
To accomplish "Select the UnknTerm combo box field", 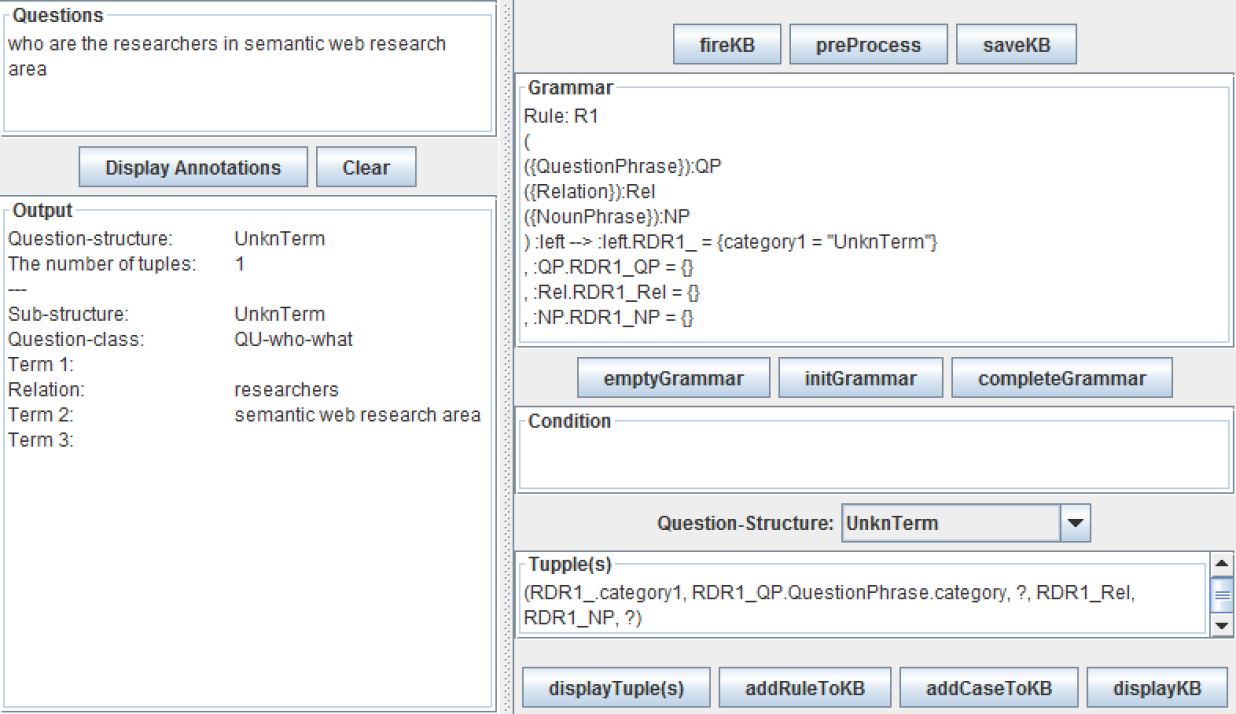I will [x=950, y=523].
